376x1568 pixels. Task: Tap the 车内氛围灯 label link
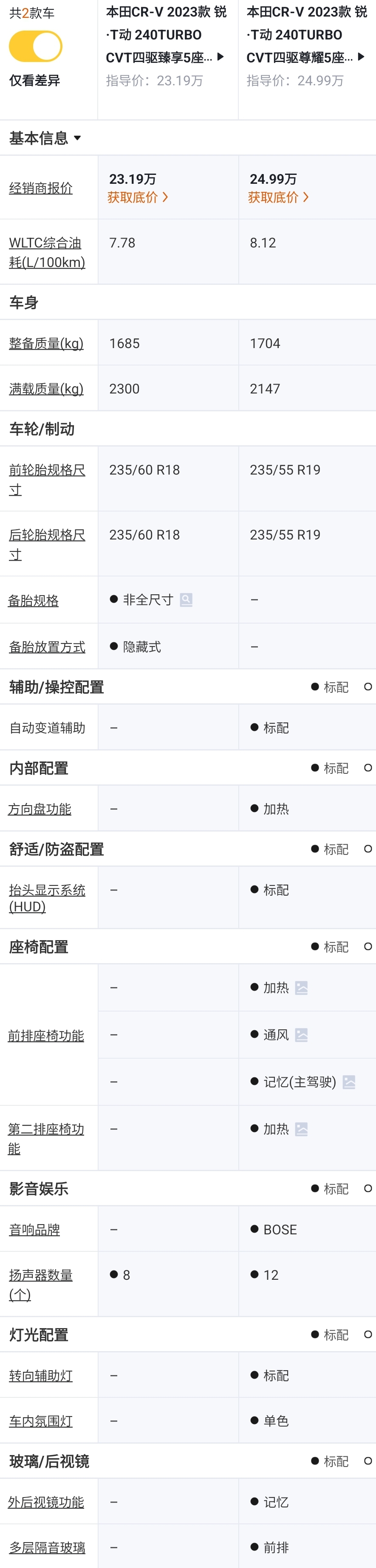point(41,1421)
